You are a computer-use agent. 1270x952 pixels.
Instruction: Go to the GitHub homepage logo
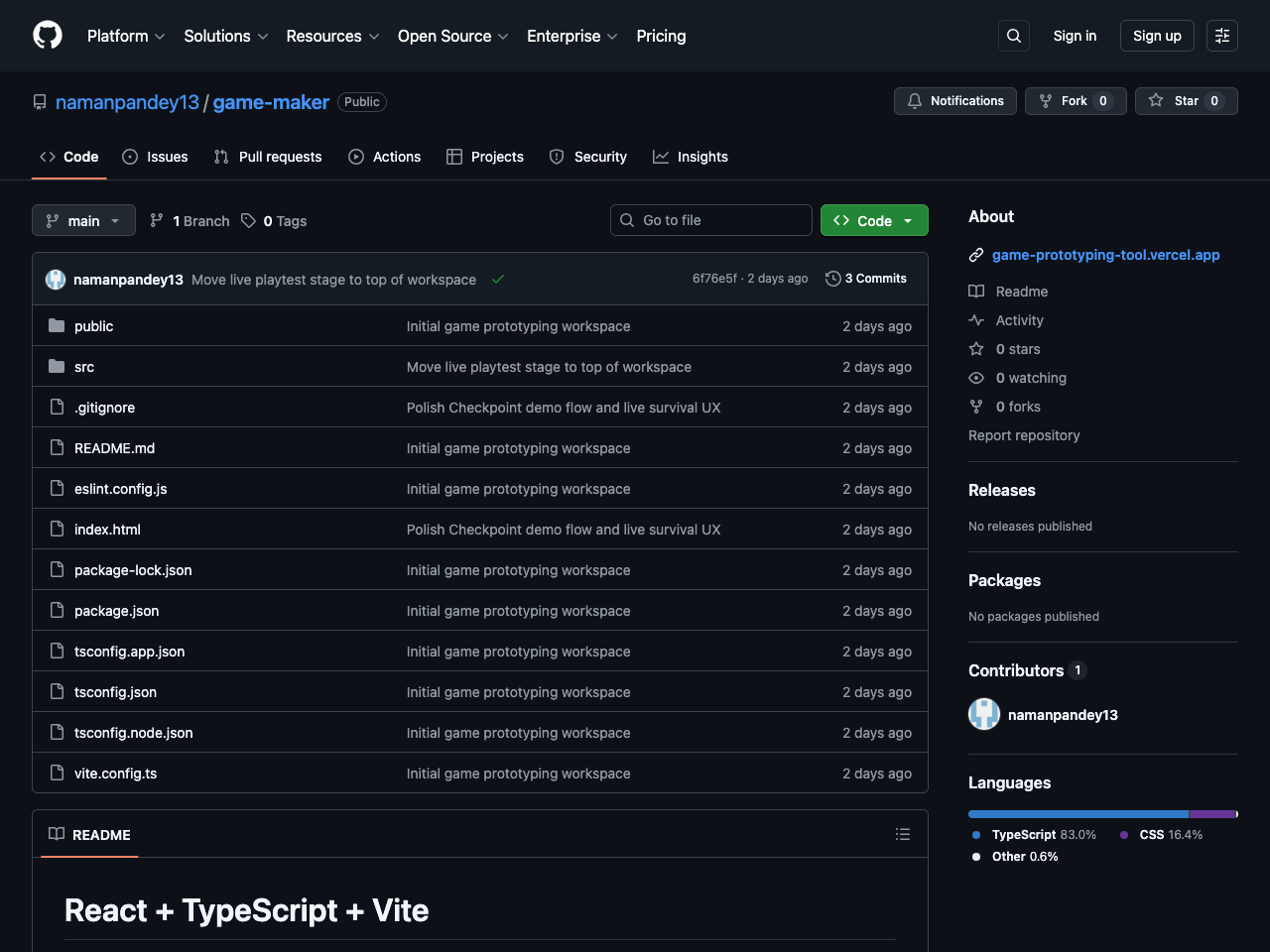[48, 36]
